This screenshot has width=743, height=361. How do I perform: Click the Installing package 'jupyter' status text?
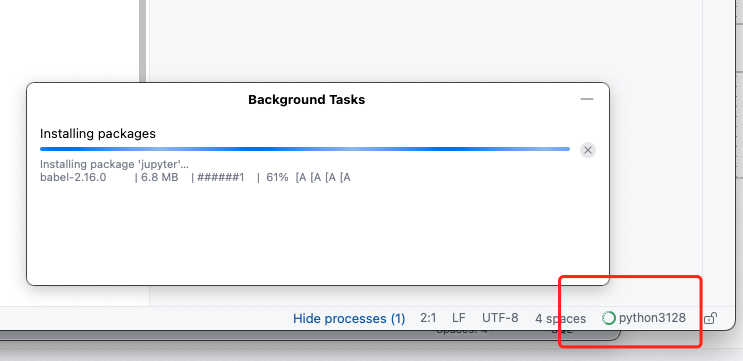[114, 164]
